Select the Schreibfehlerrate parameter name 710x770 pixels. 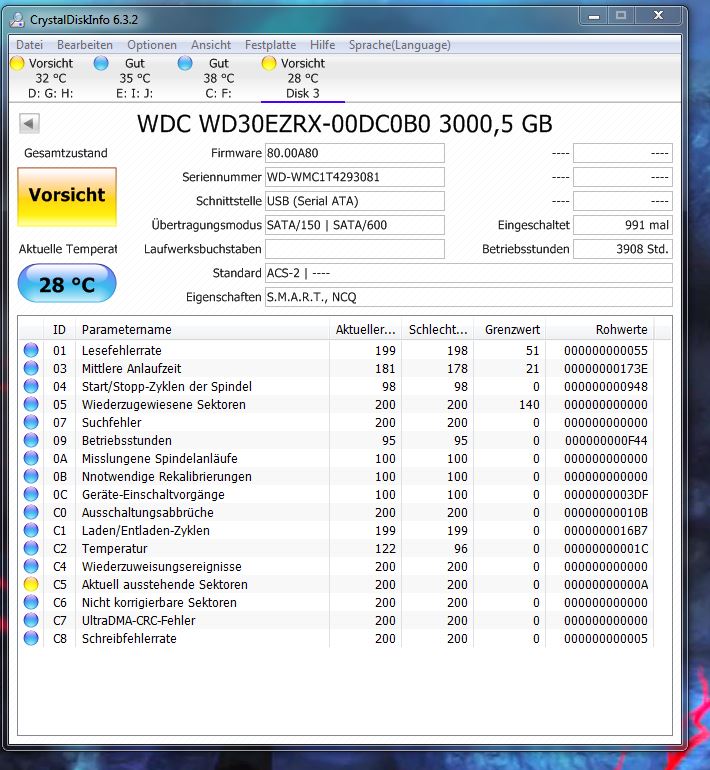tap(129, 639)
